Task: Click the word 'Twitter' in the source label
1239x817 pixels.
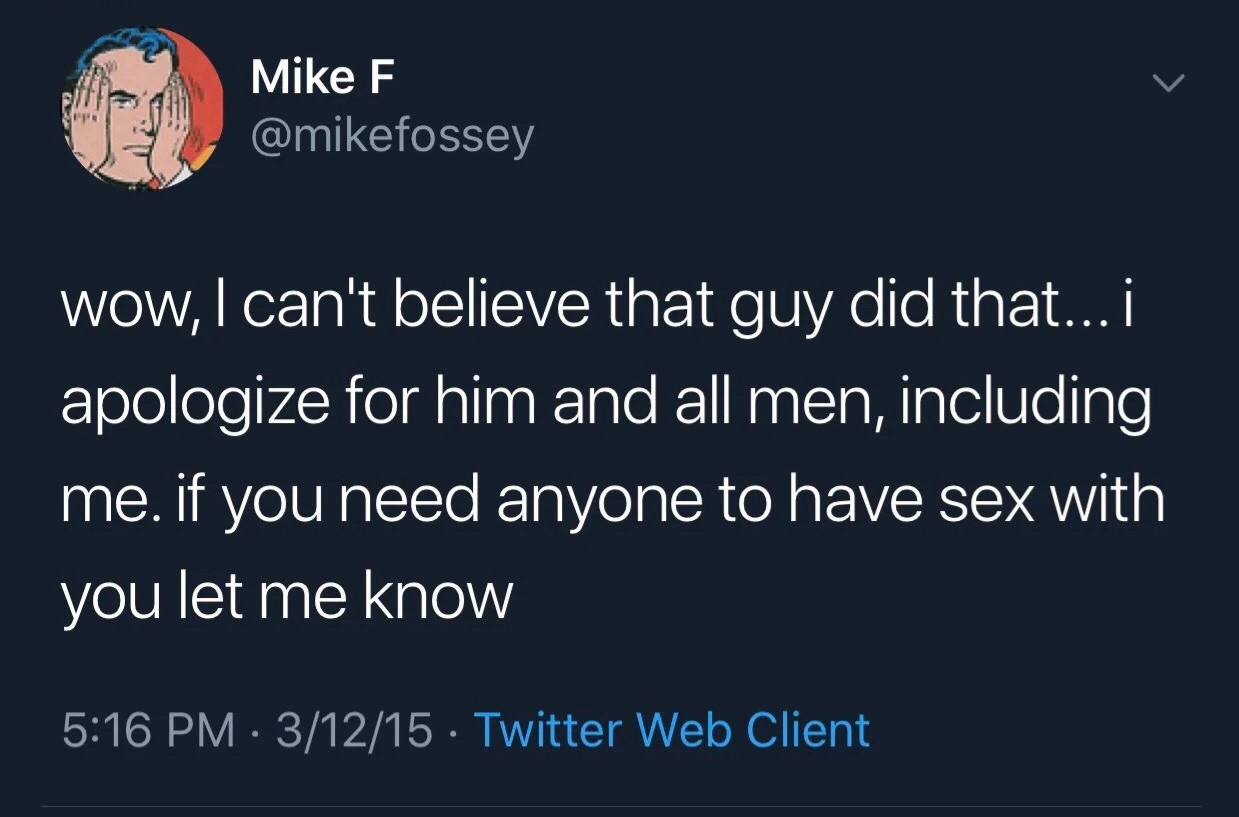Action: tap(547, 730)
